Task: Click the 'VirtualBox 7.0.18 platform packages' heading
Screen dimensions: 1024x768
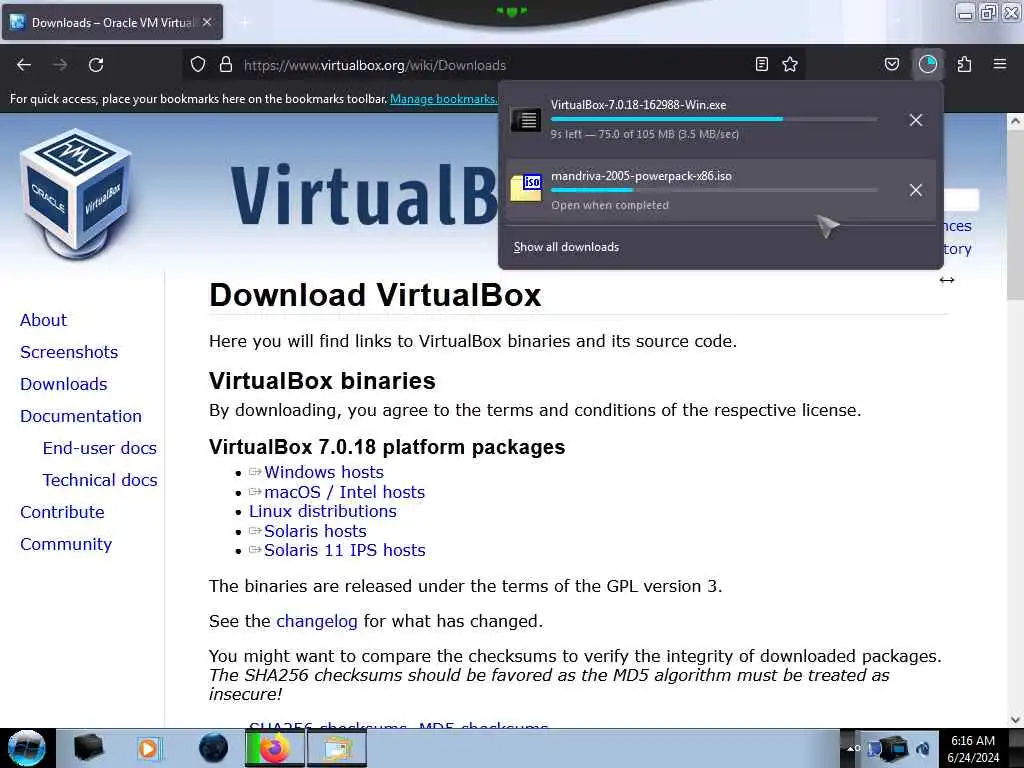Action: coord(387,447)
